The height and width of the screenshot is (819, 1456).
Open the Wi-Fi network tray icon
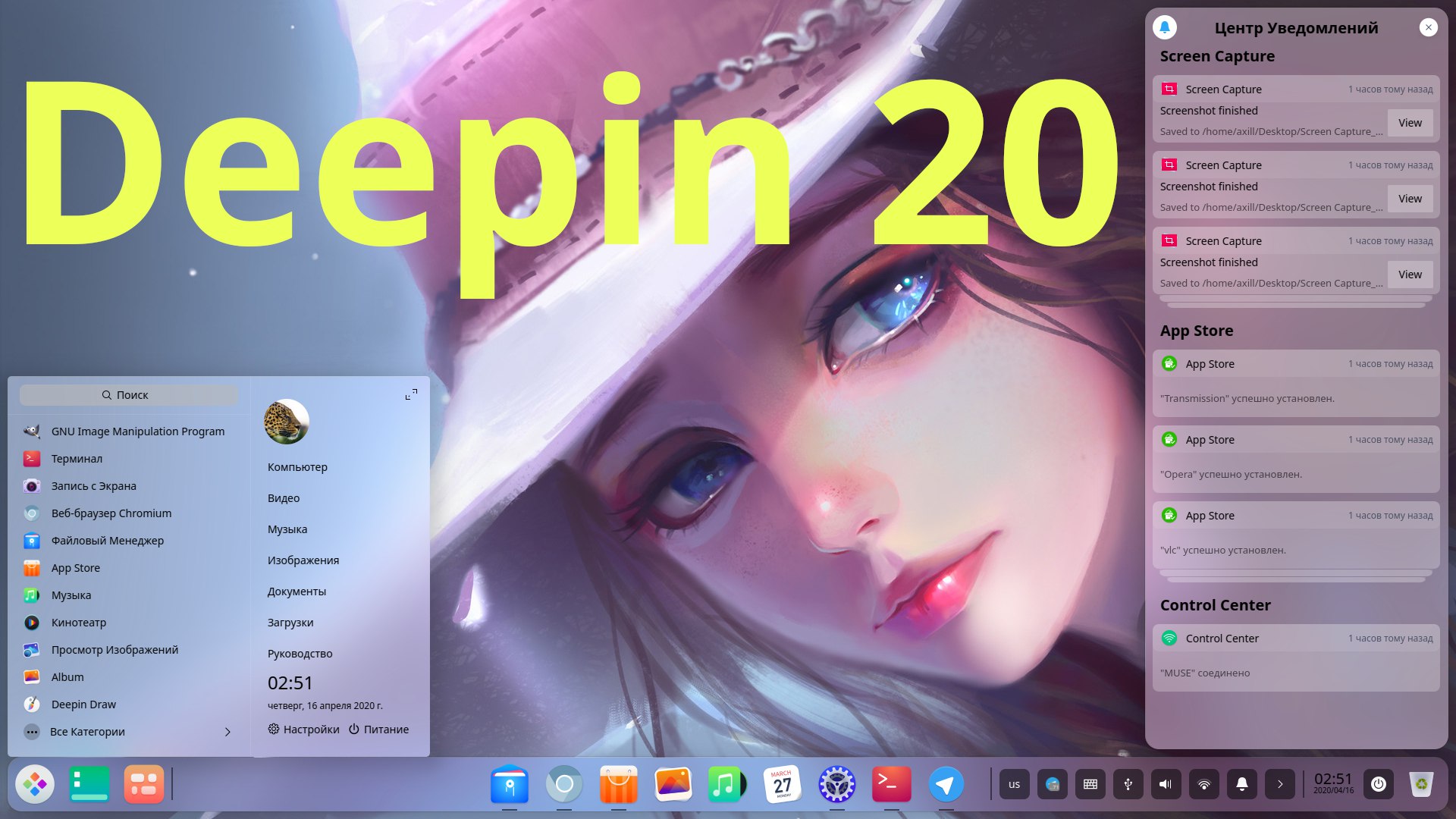[x=1204, y=784]
